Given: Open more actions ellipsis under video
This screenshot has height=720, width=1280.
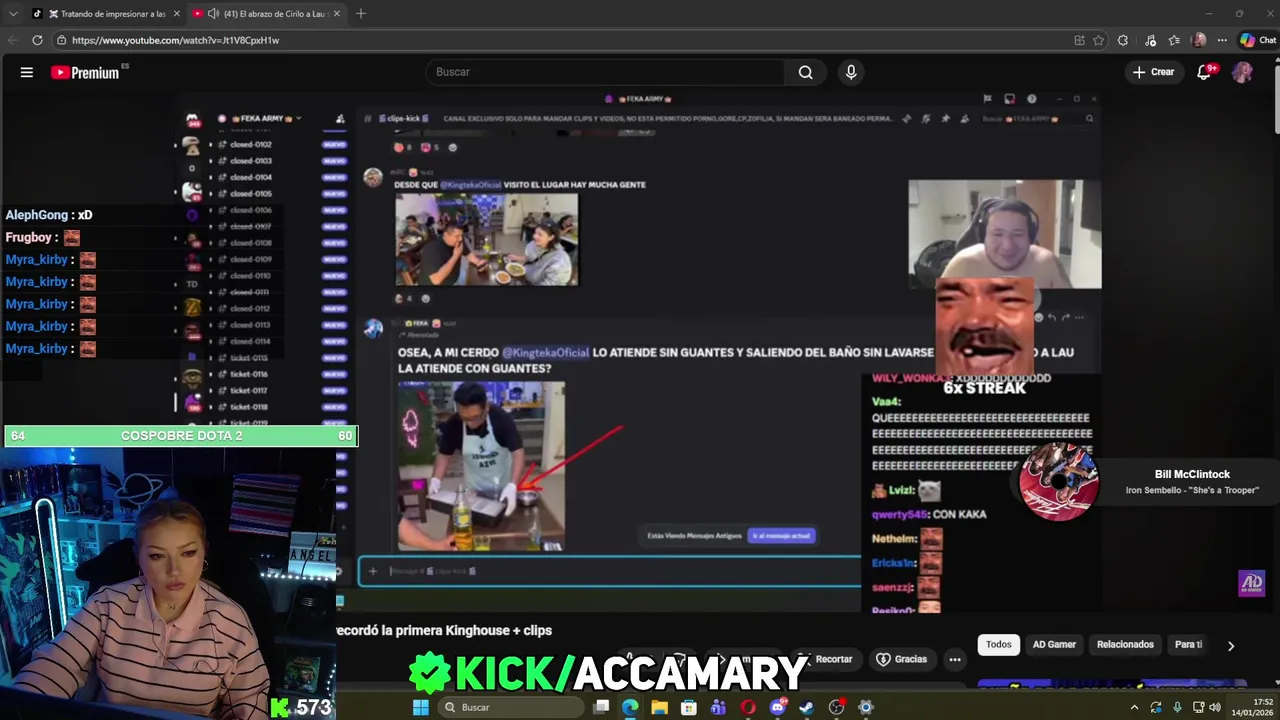Looking at the screenshot, I should [955, 660].
